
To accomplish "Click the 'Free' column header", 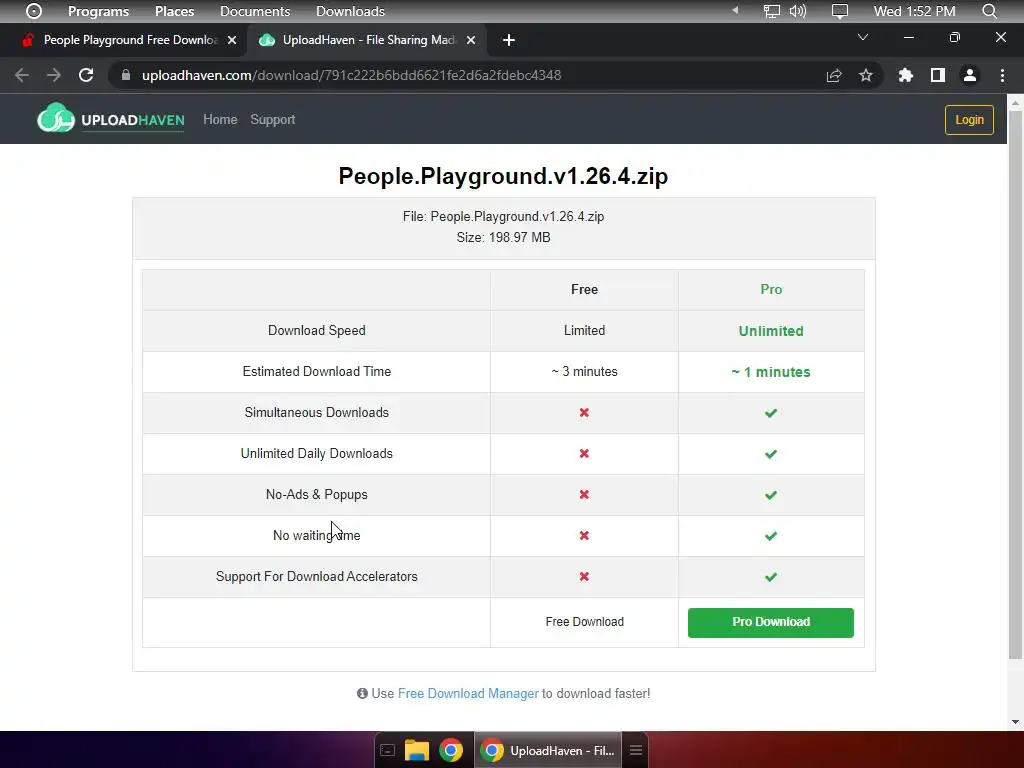I will click(x=584, y=289).
